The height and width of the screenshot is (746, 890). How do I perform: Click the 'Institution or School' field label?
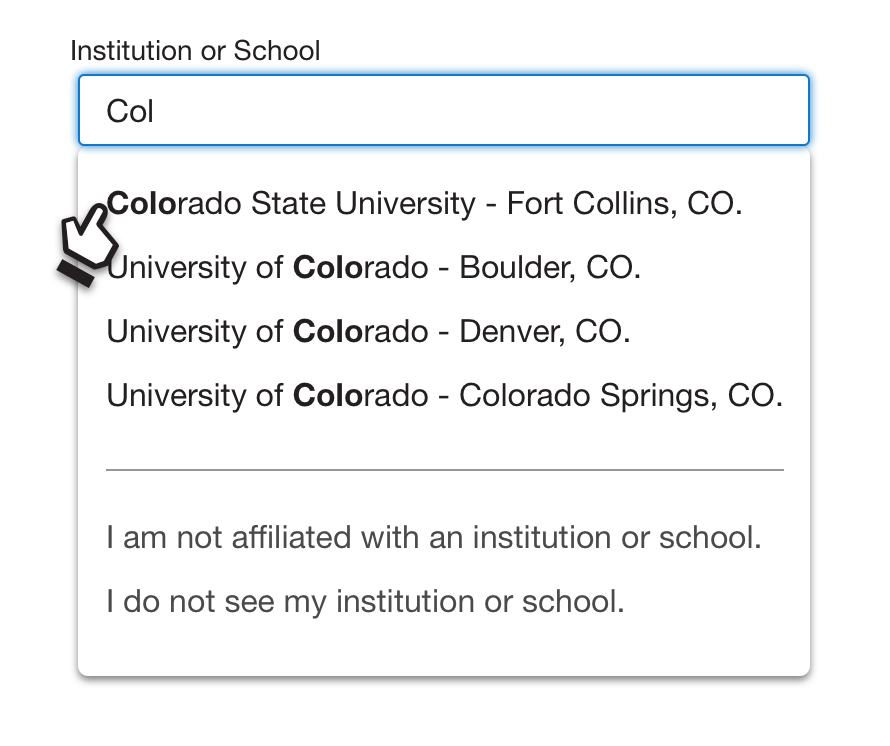point(195,51)
